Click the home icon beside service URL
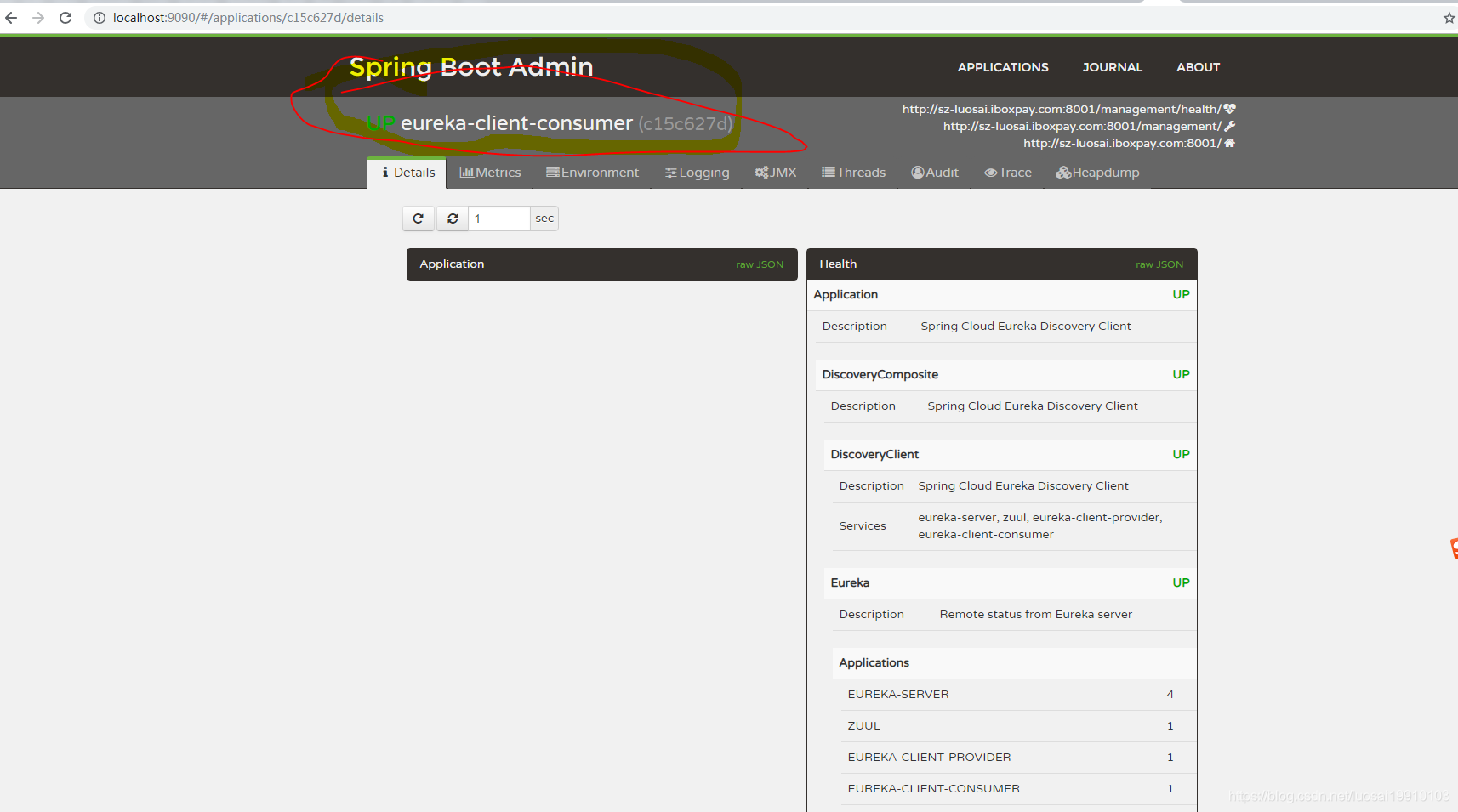 pos(1230,143)
